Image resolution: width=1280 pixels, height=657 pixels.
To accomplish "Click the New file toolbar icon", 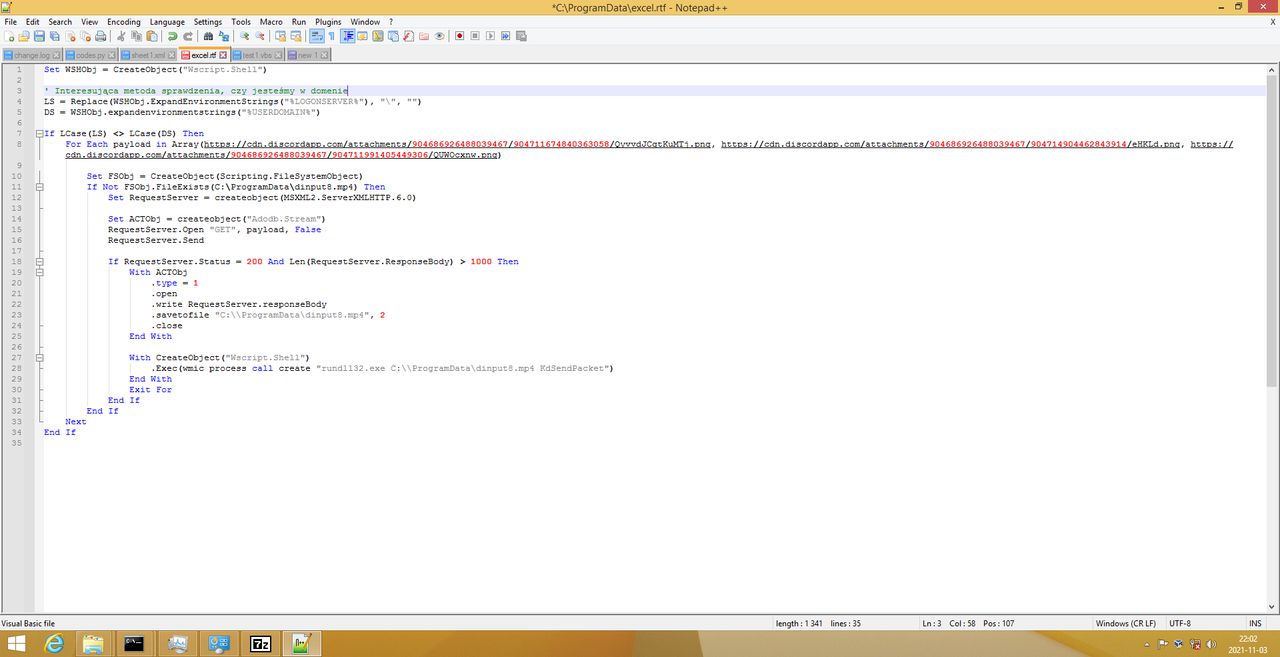I will [9, 36].
